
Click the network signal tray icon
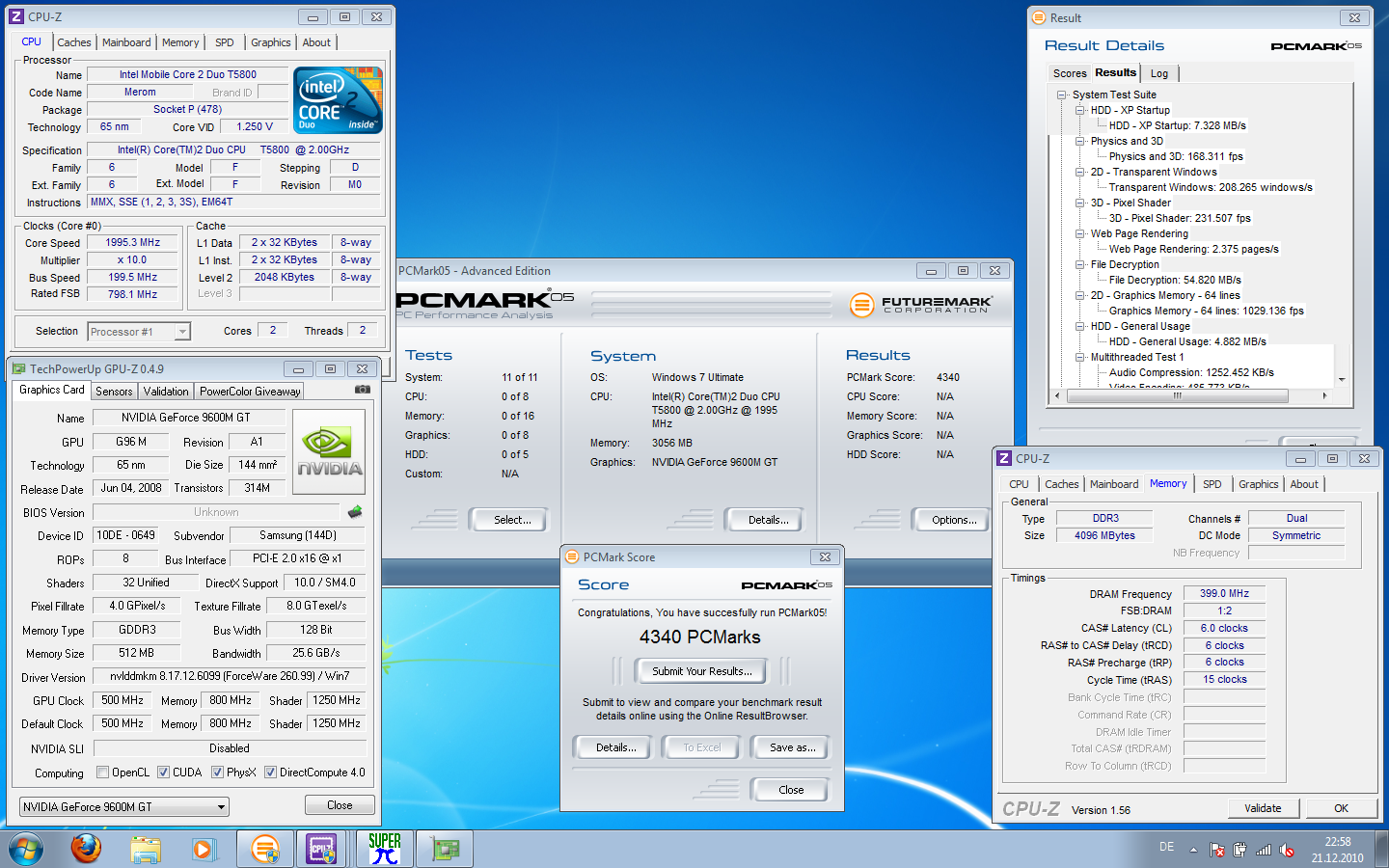(x=1264, y=850)
